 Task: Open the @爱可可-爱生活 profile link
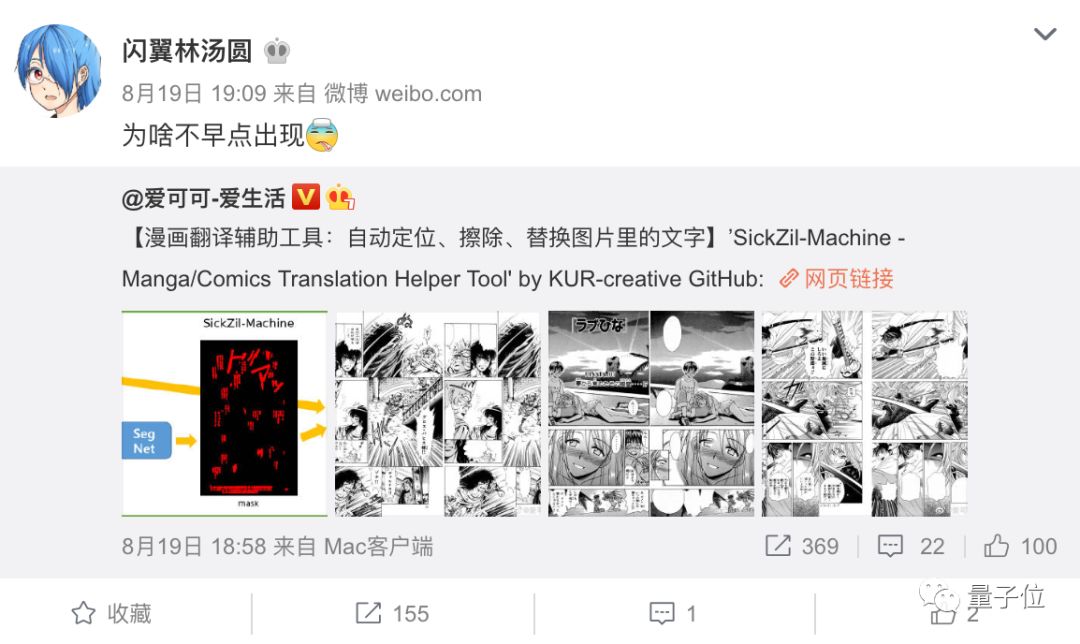click(x=203, y=198)
